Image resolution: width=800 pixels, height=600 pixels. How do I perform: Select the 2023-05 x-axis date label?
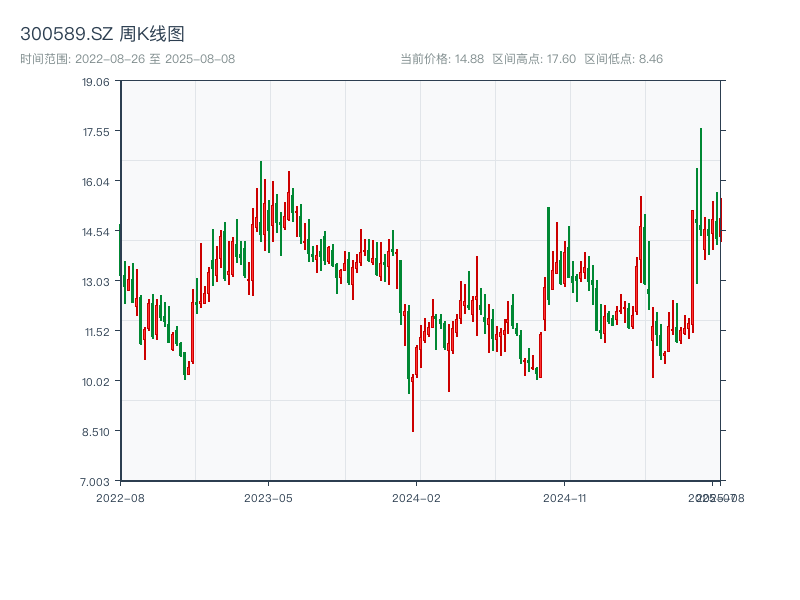tap(268, 497)
